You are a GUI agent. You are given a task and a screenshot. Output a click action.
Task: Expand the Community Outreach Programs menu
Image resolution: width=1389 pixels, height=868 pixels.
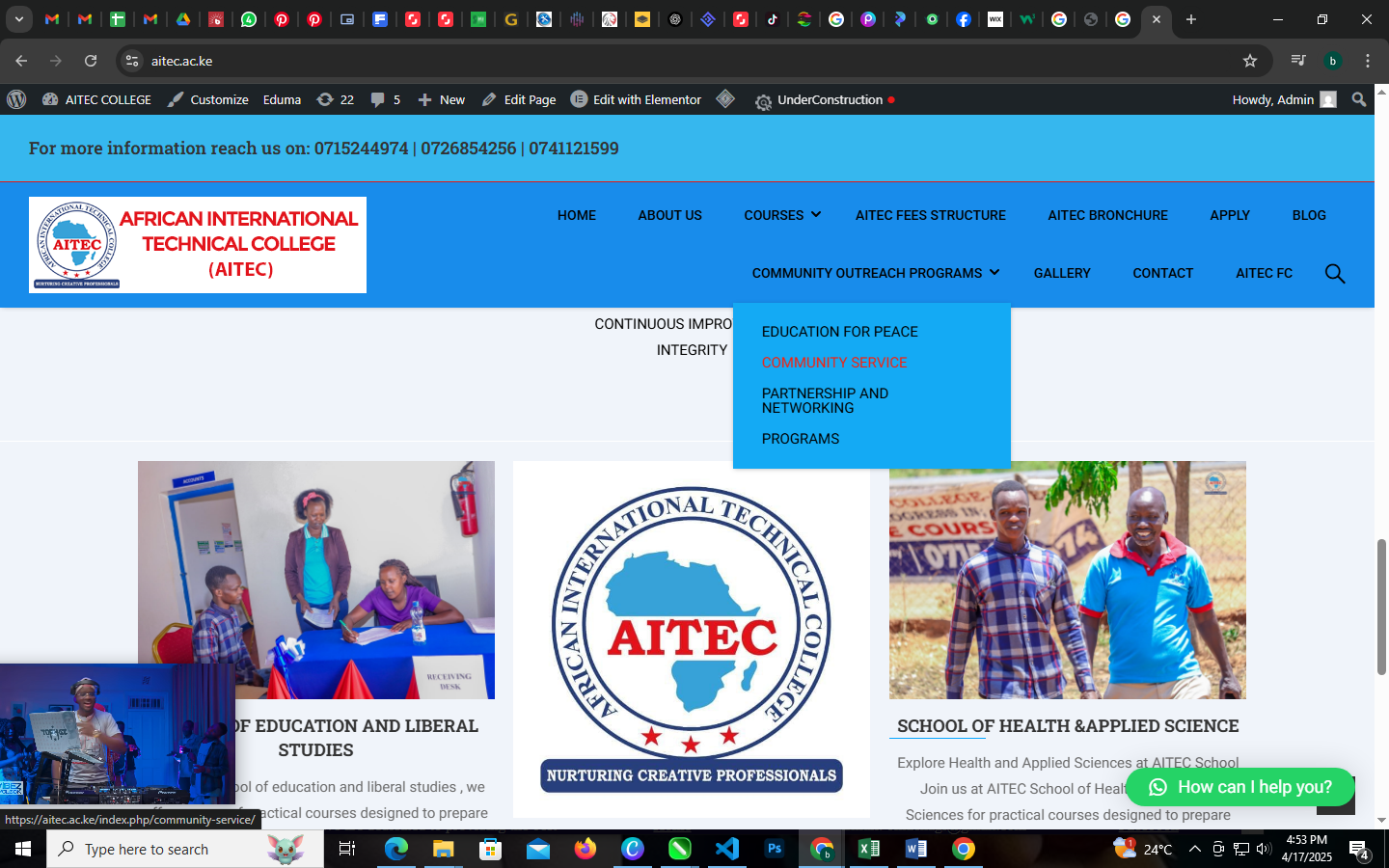click(x=875, y=273)
